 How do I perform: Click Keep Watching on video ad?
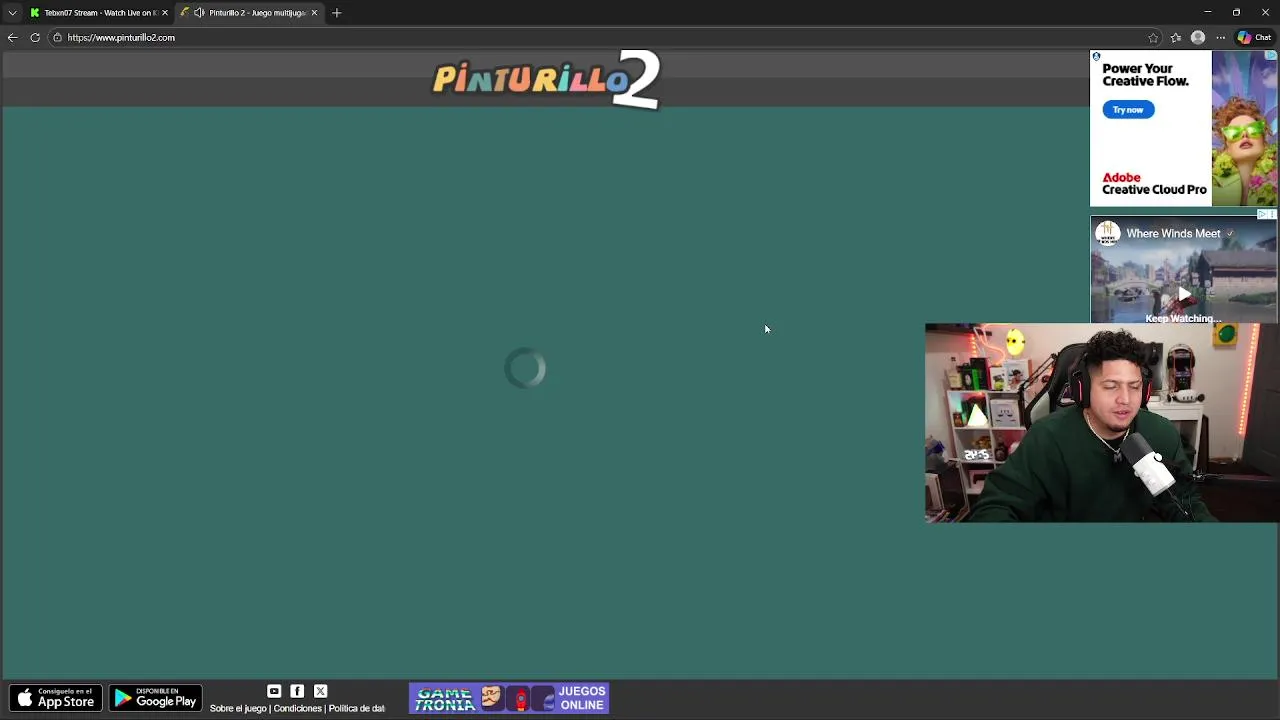click(1183, 318)
